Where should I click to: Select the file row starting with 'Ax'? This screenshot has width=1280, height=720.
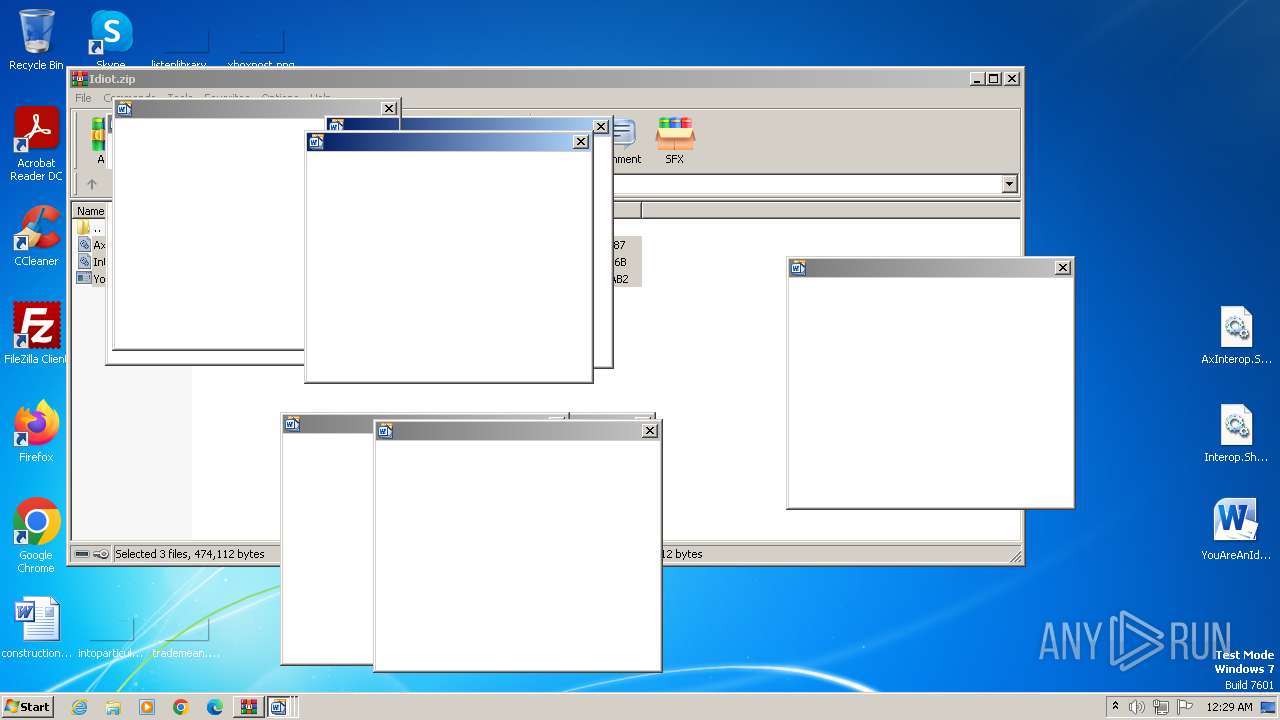click(x=91, y=245)
